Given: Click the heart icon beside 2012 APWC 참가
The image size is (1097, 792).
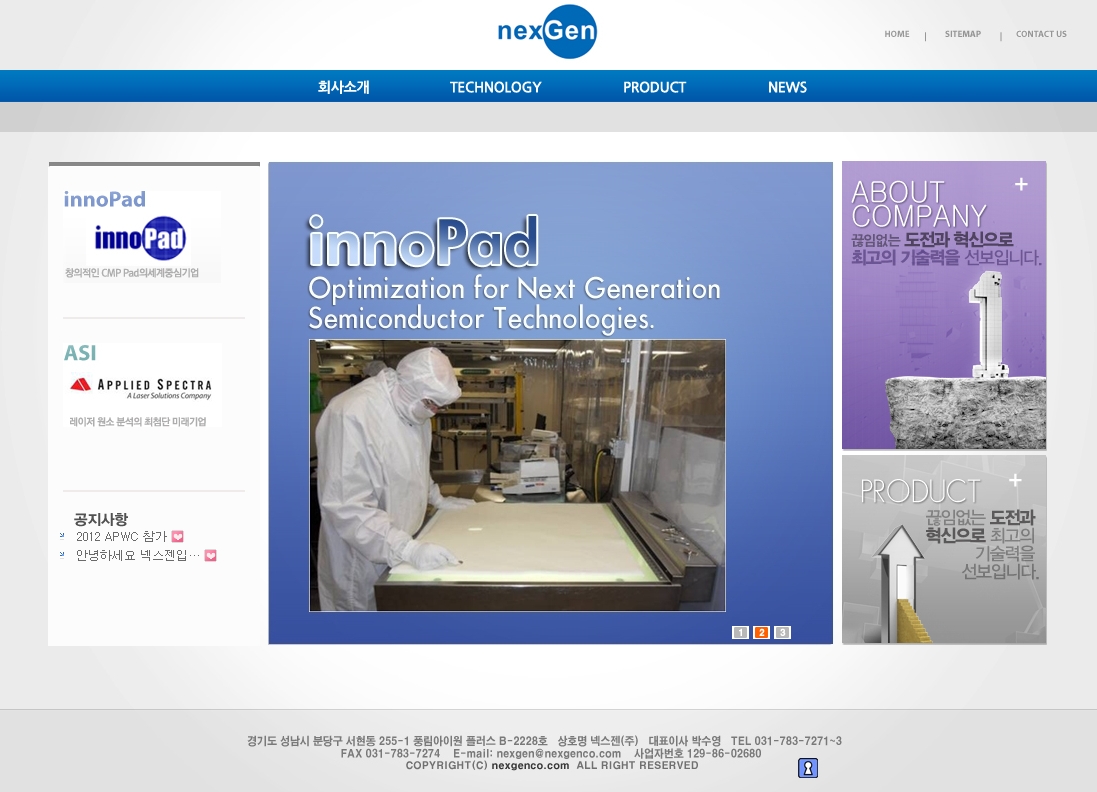Looking at the screenshot, I should [x=178, y=537].
